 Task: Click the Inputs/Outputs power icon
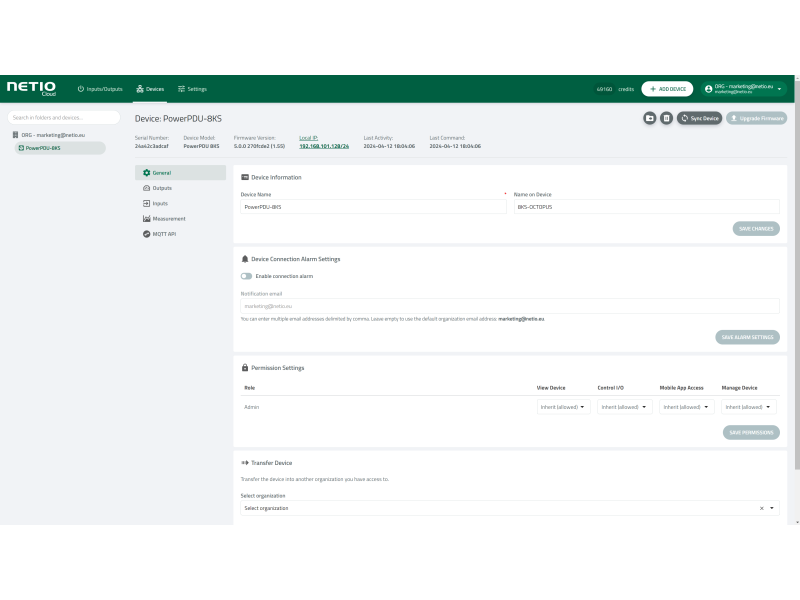click(x=81, y=89)
